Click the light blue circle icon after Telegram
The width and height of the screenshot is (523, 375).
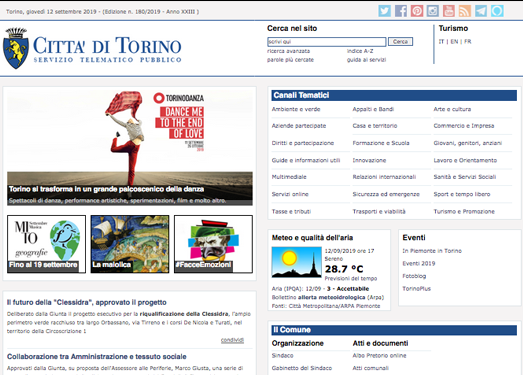pos(497,11)
